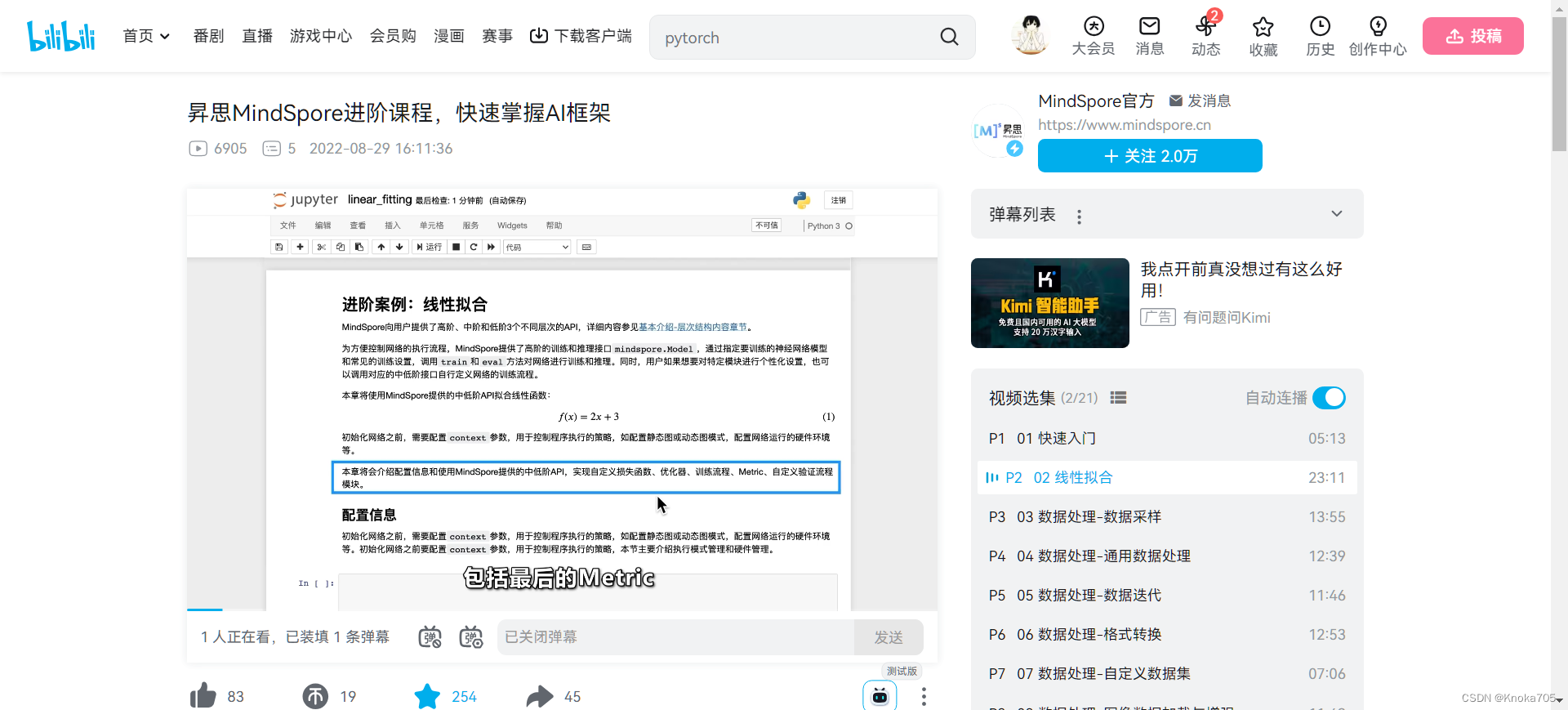Open the user avatar profile
The width and height of the screenshot is (1568, 710).
point(1031,35)
